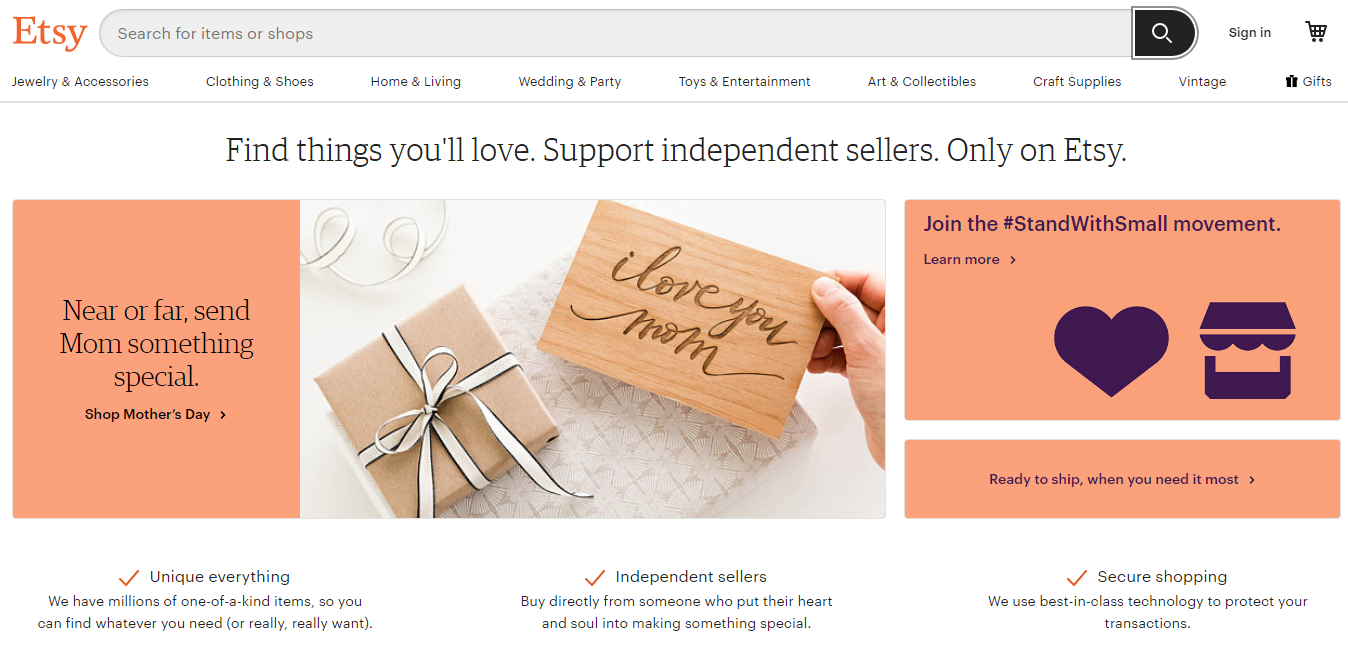1348x647 pixels.
Task: Click the gift icon beside Gifts
Action: pyautogui.click(x=1291, y=82)
